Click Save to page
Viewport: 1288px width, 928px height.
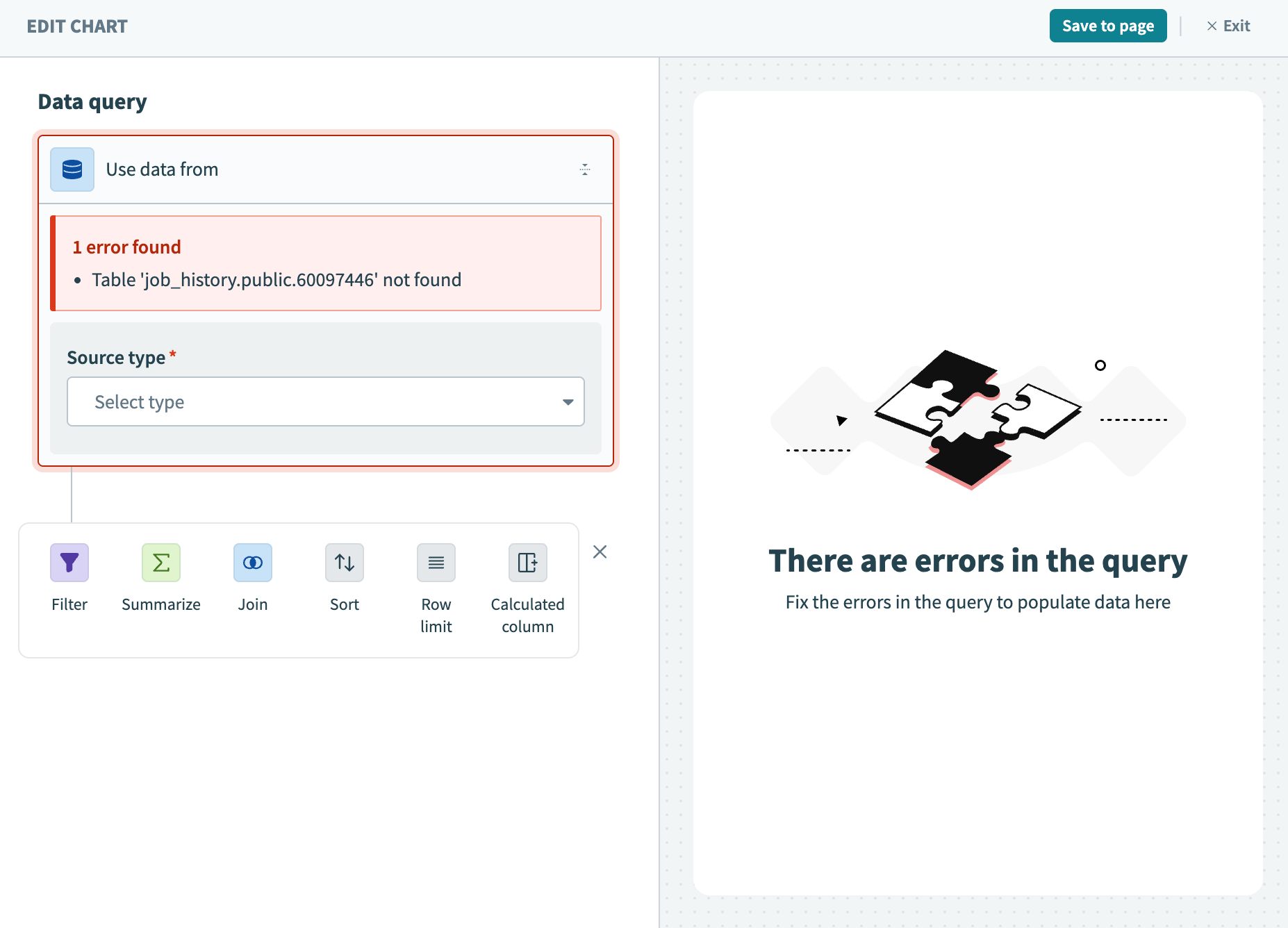coord(1108,26)
